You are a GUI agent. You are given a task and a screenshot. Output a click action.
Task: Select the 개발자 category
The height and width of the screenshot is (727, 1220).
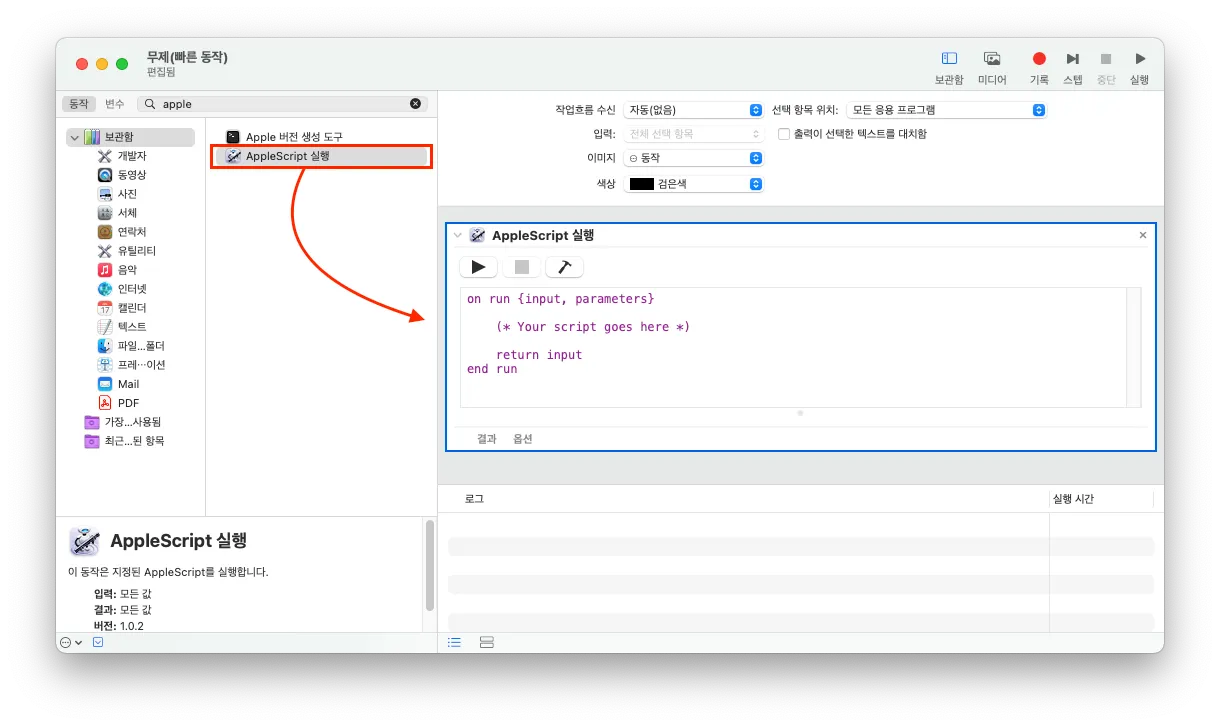131,156
